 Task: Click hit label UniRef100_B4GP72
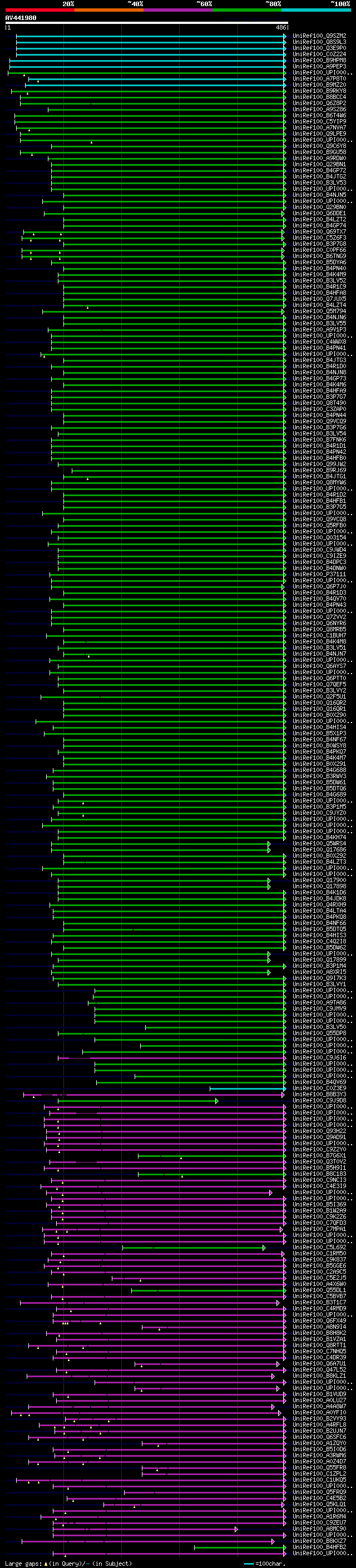[x=319, y=170]
